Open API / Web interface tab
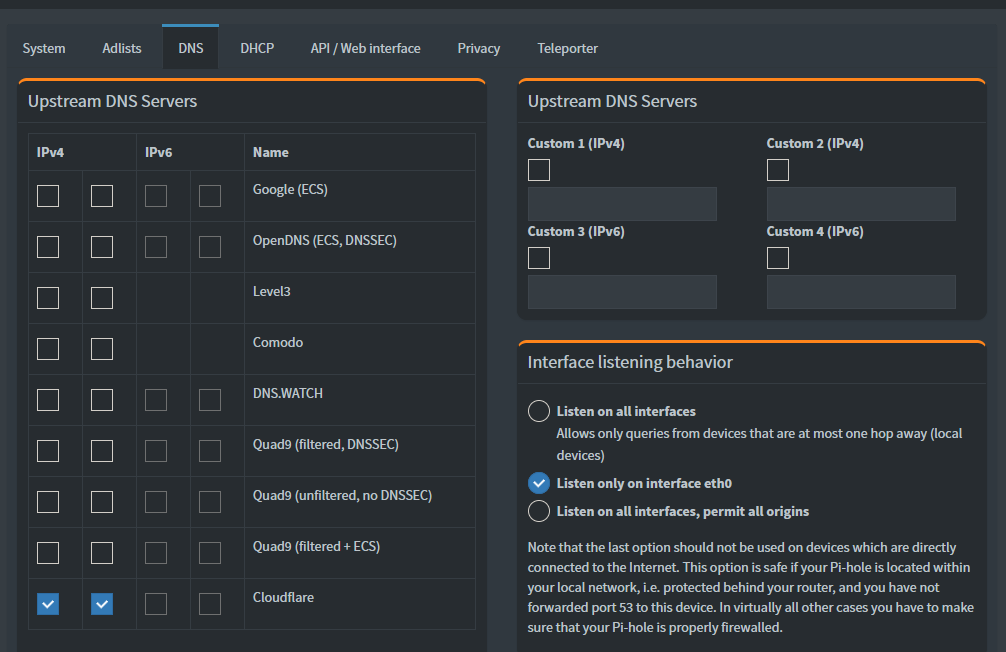Viewport: 1006px width, 652px height. click(x=365, y=48)
